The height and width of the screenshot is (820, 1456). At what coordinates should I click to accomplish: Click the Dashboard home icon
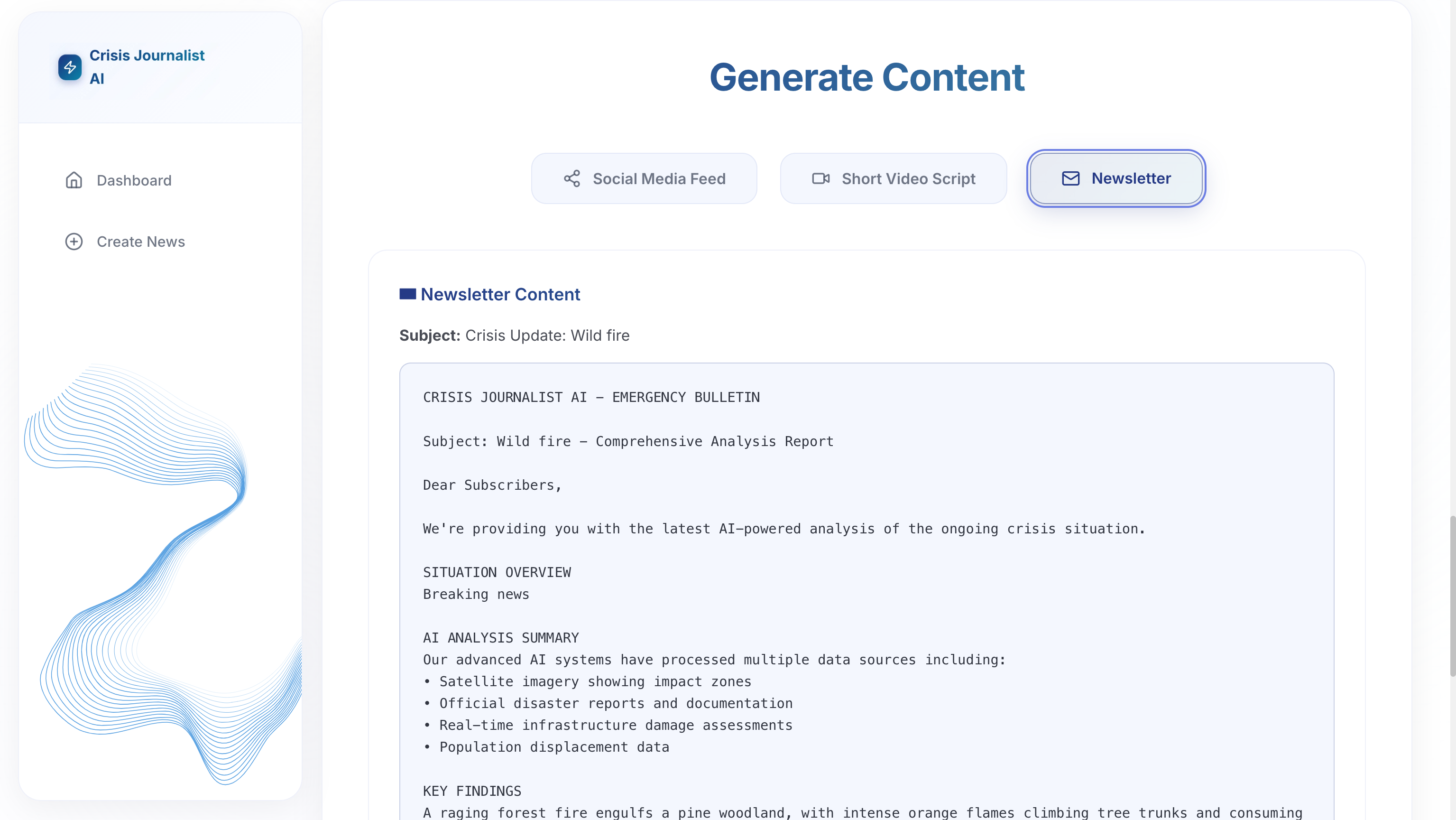pyautogui.click(x=74, y=180)
